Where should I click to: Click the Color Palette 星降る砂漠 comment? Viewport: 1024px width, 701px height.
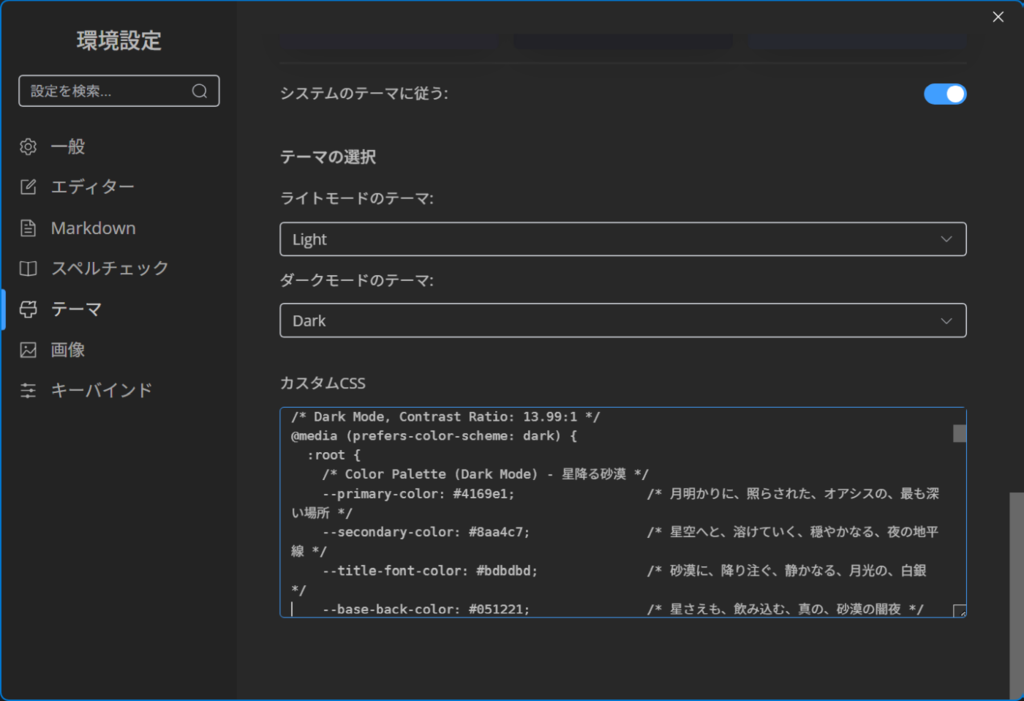point(485,474)
